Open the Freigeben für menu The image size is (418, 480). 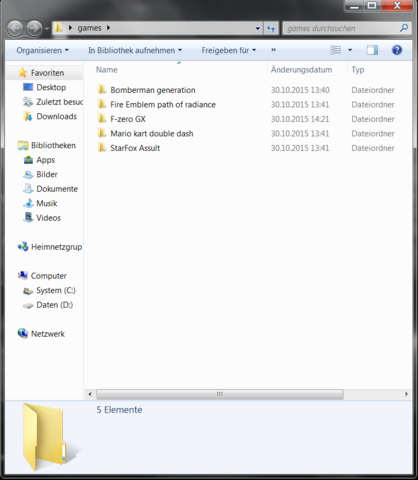pyautogui.click(x=229, y=50)
